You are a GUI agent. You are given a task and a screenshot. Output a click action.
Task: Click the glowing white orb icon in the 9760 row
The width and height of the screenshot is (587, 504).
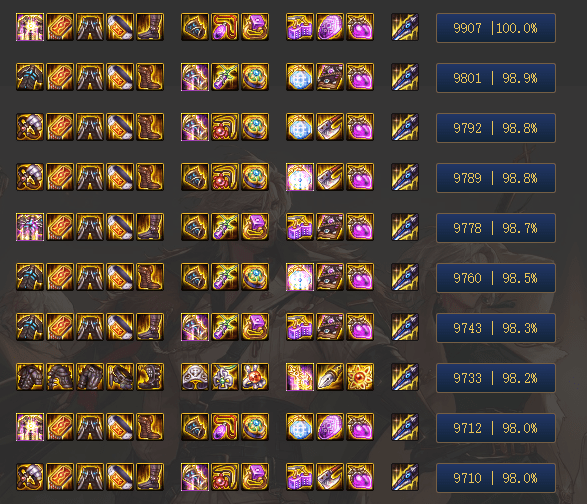(x=300, y=277)
